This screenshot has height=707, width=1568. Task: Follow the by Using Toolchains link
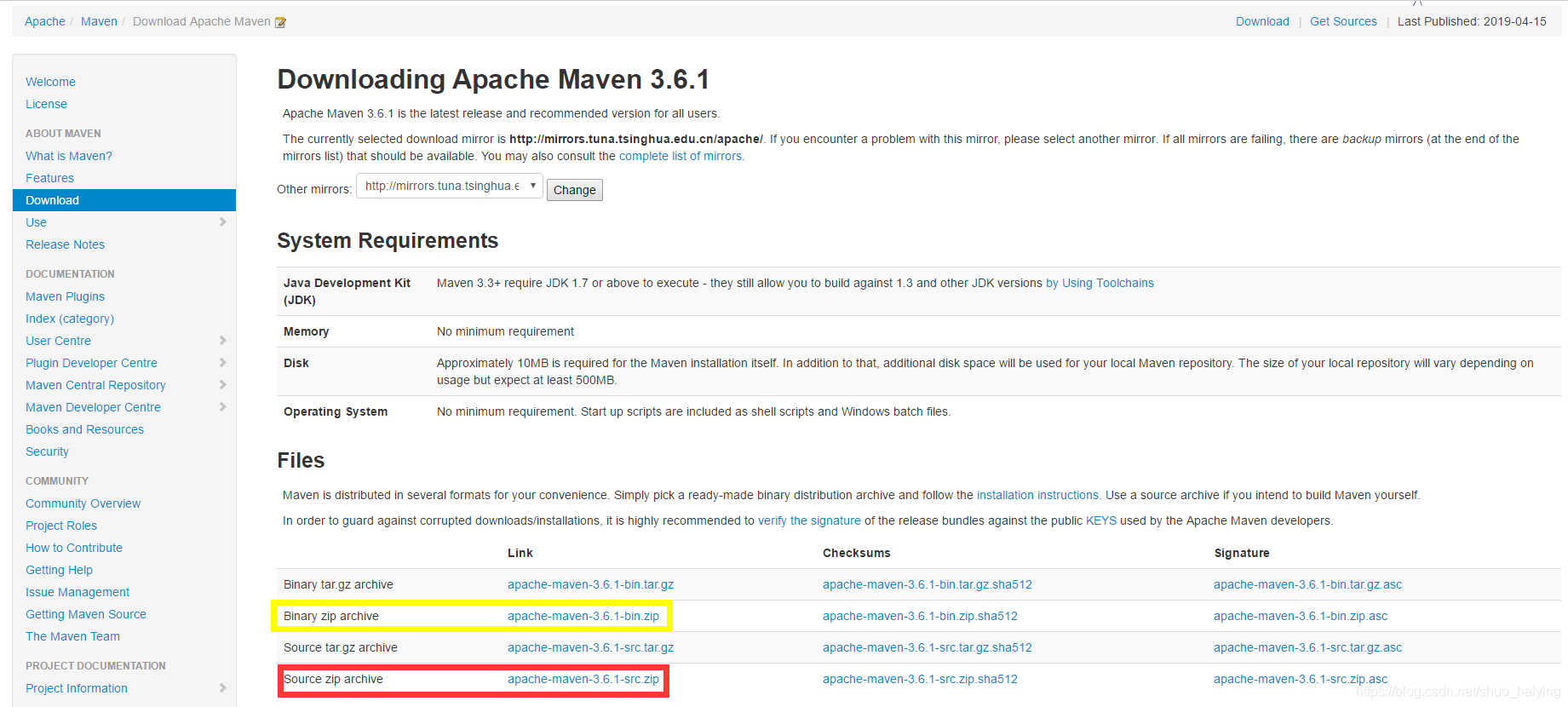[x=1100, y=283]
